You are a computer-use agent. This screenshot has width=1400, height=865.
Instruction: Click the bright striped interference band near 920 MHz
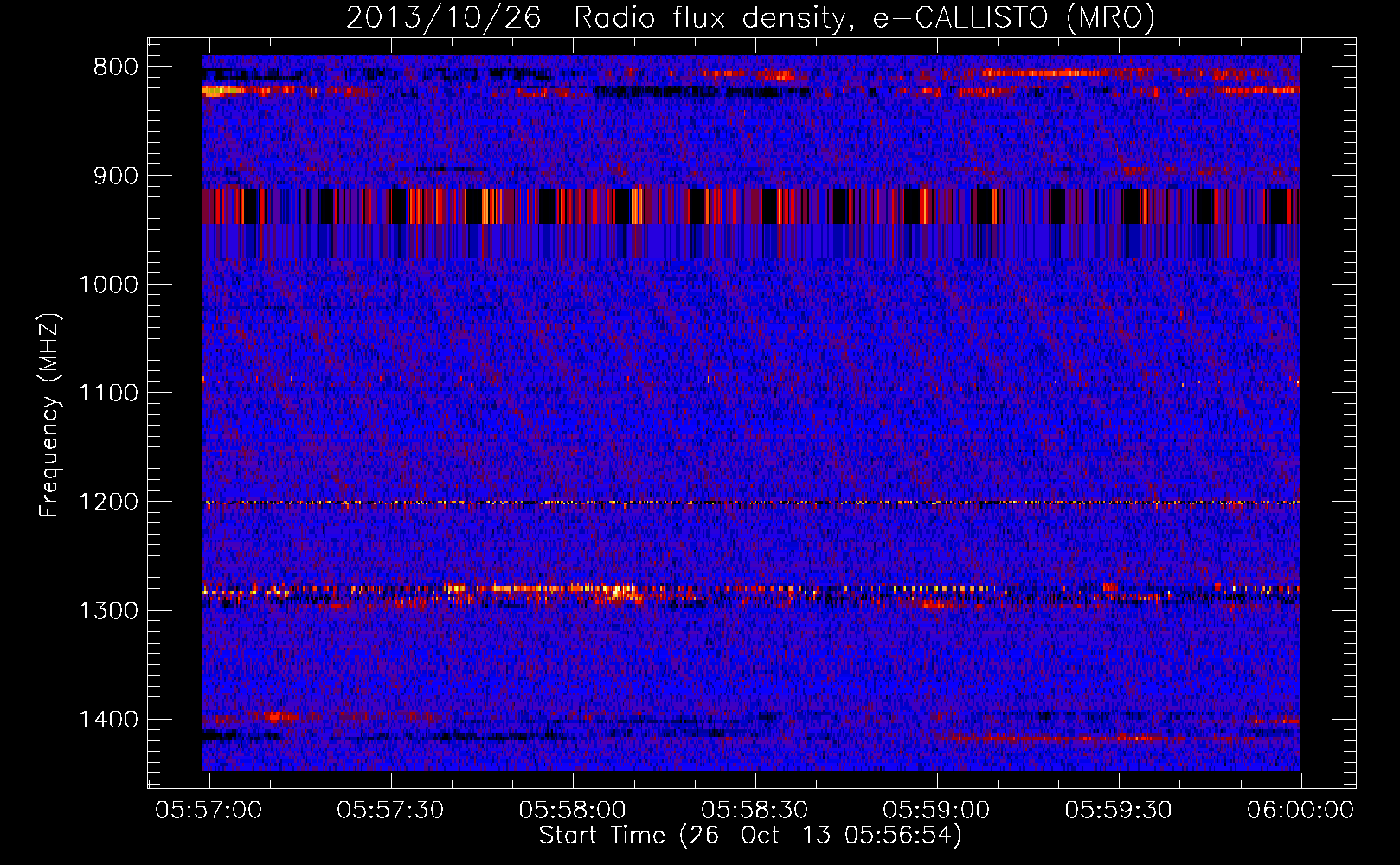pos(751,206)
